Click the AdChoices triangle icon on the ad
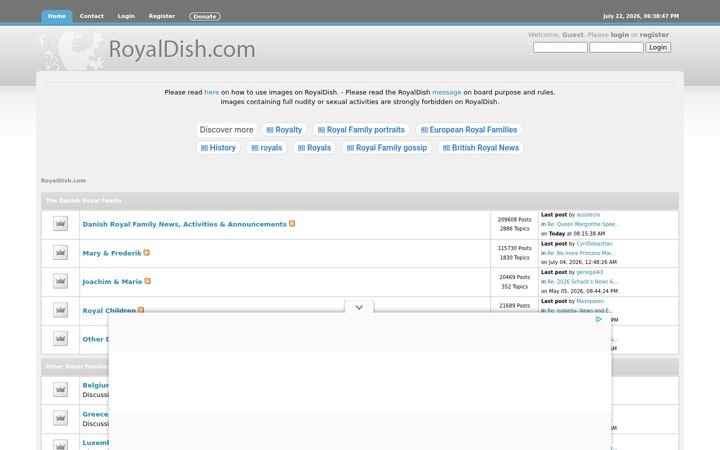The width and height of the screenshot is (720, 450). pyautogui.click(x=598, y=319)
